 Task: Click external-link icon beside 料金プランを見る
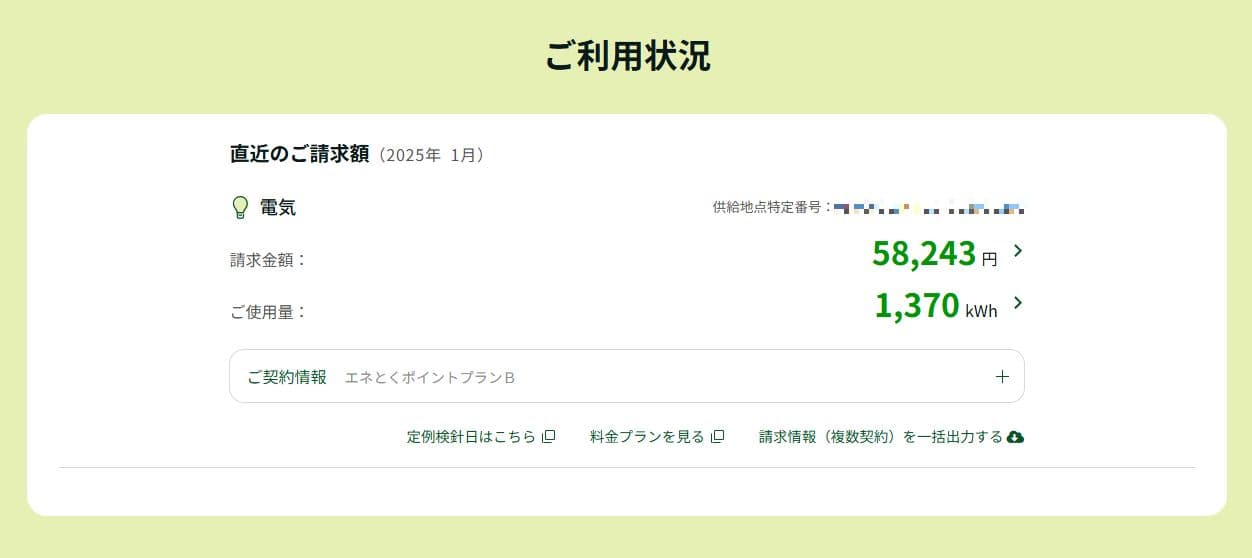(x=717, y=437)
